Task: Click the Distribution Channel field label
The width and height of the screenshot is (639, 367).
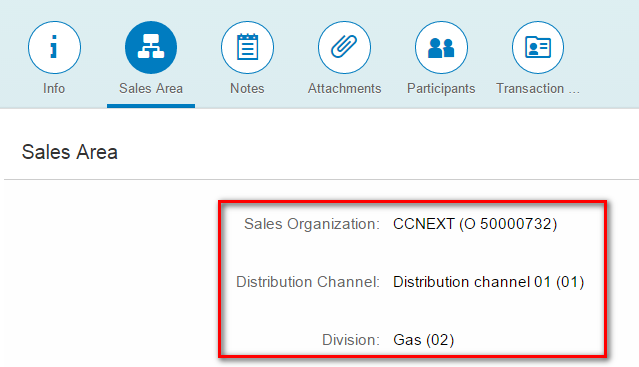Action: [x=308, y=282]
